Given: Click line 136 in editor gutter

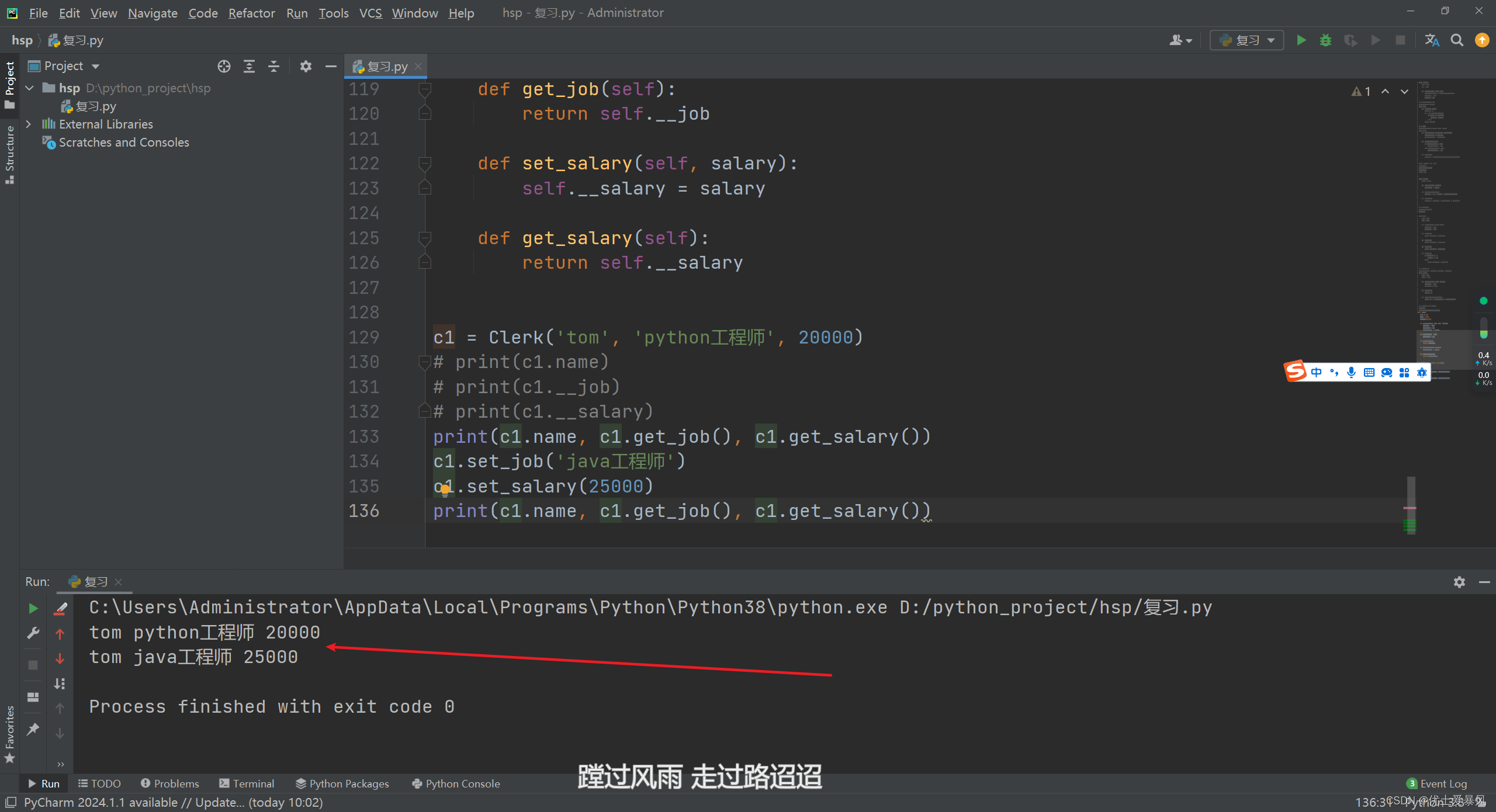Looking at the screenshot, I should [x=363, y=511].
